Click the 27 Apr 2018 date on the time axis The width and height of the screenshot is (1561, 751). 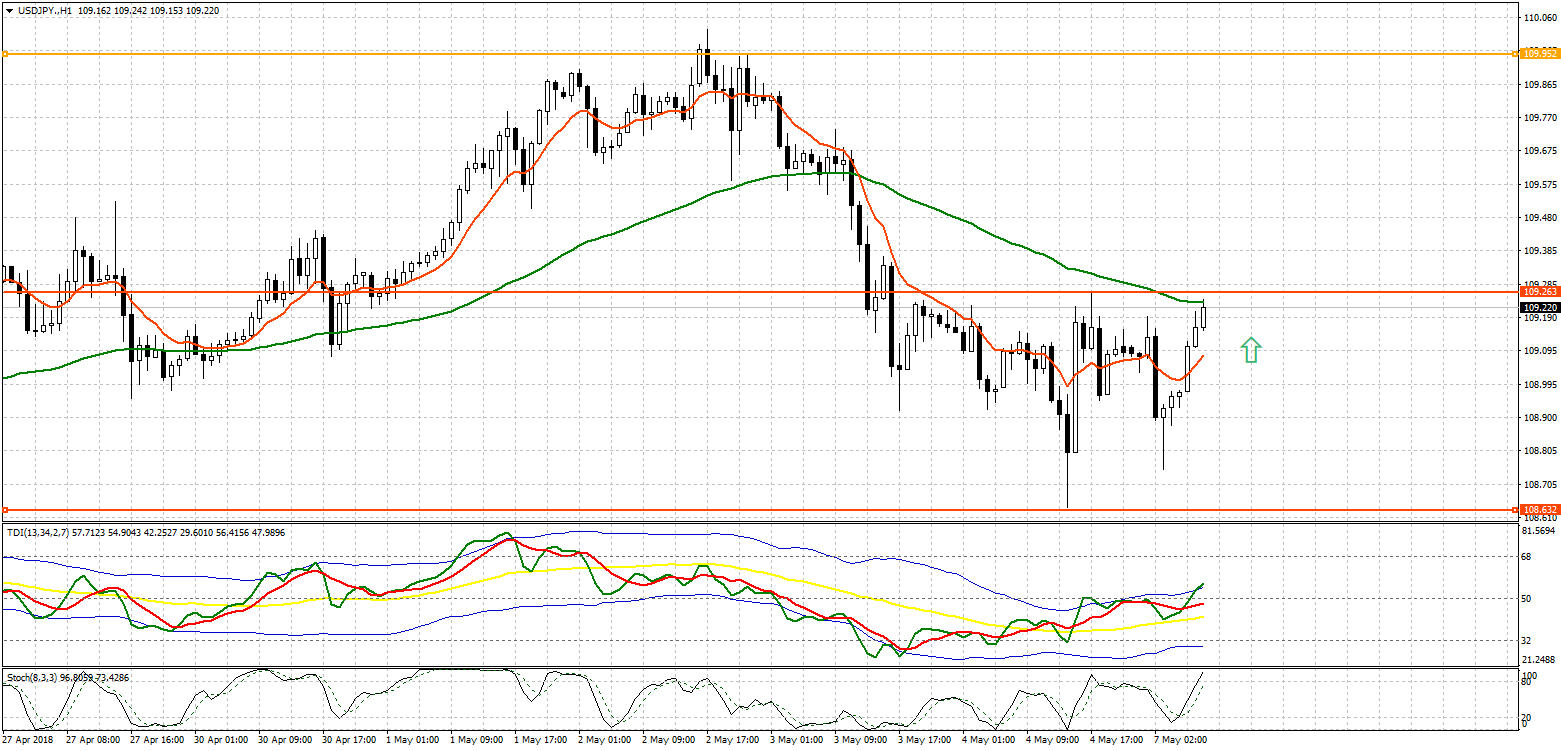(27, 740)
